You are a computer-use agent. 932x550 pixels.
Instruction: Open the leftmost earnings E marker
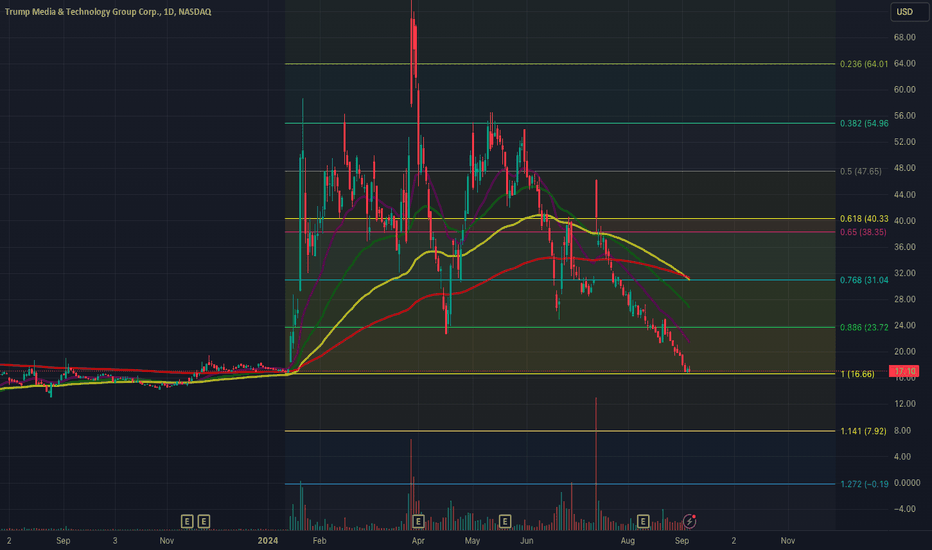coord(187,521)
